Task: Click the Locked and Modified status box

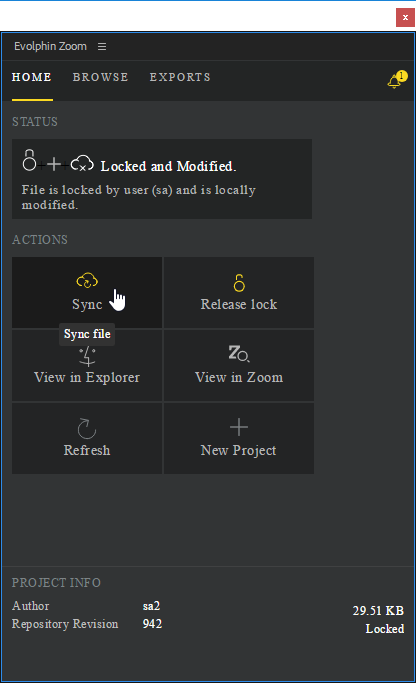Action: click(x=162, y=179)
